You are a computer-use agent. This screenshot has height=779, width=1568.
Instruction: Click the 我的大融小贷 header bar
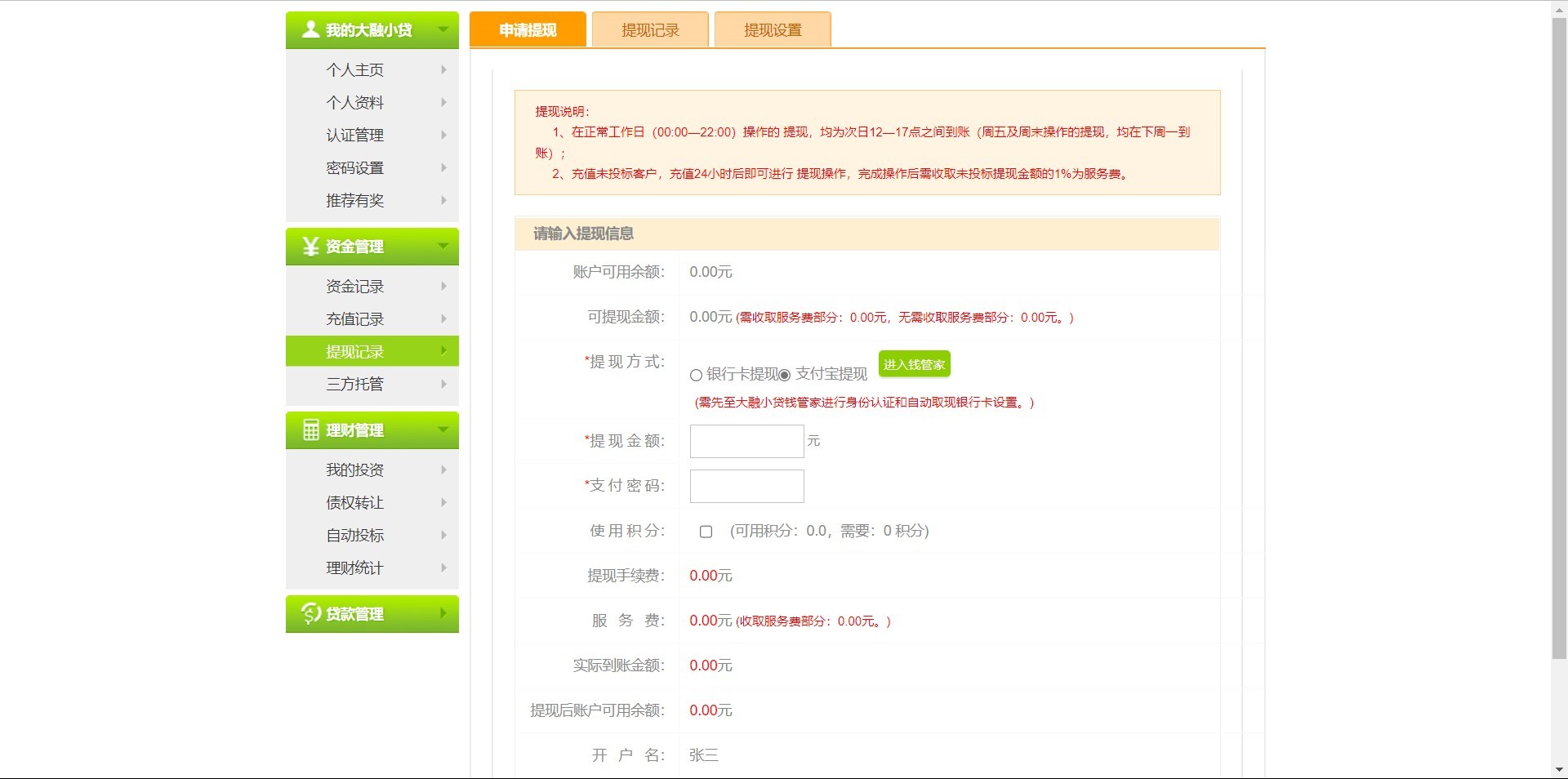(x=372, y=30)
